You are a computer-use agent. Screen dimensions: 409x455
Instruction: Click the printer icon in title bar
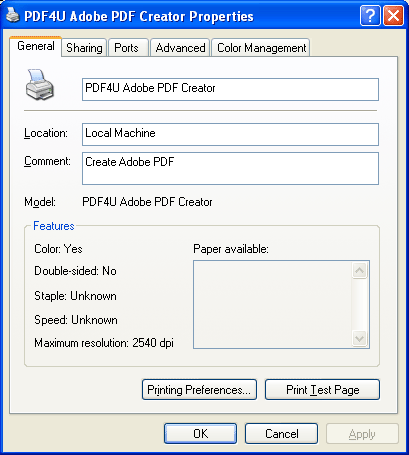point(13,15)
